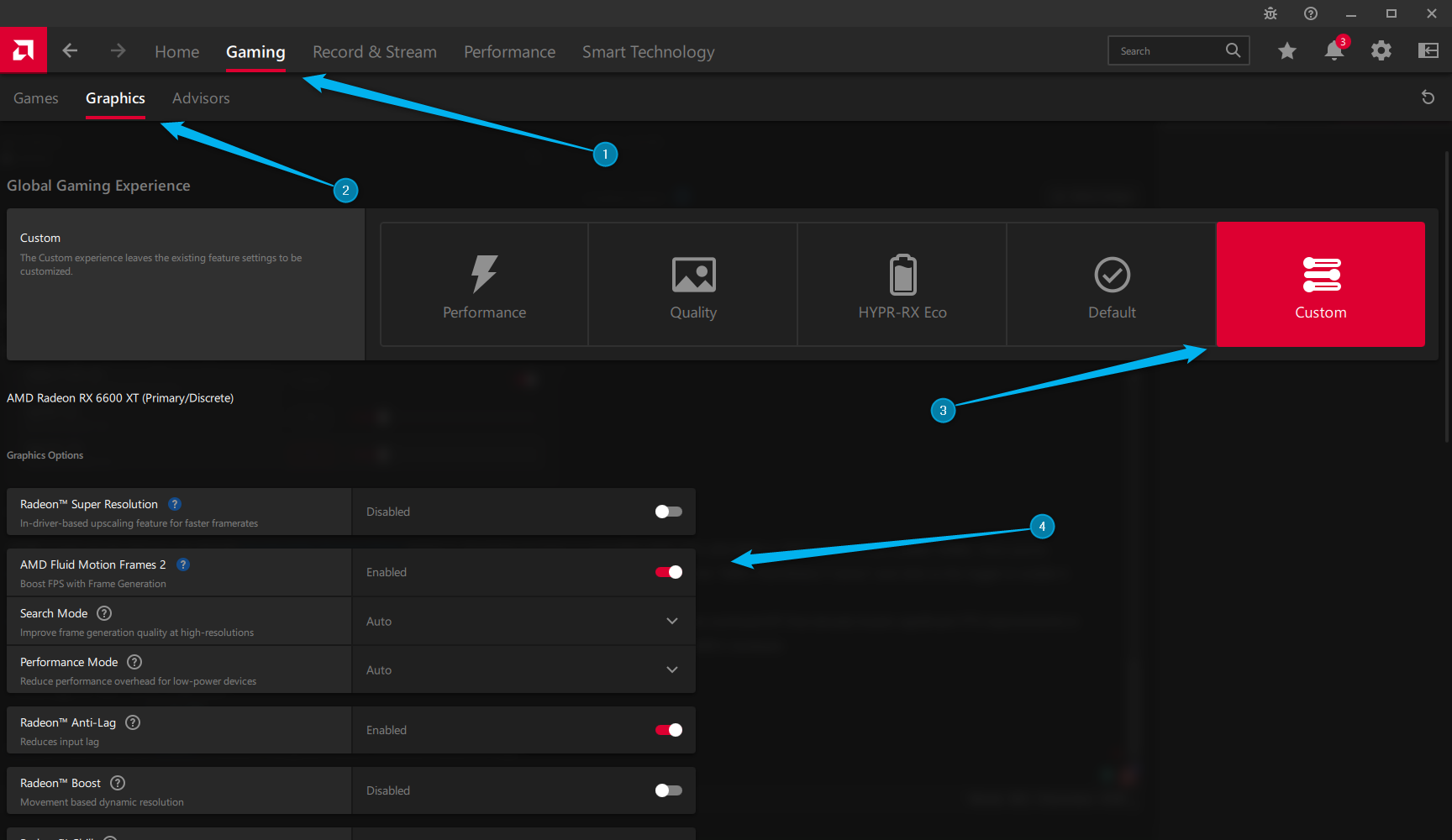The image size is (1452, 840).
Task: Click inside the Search field
Action: click(x=1168, y=50)
